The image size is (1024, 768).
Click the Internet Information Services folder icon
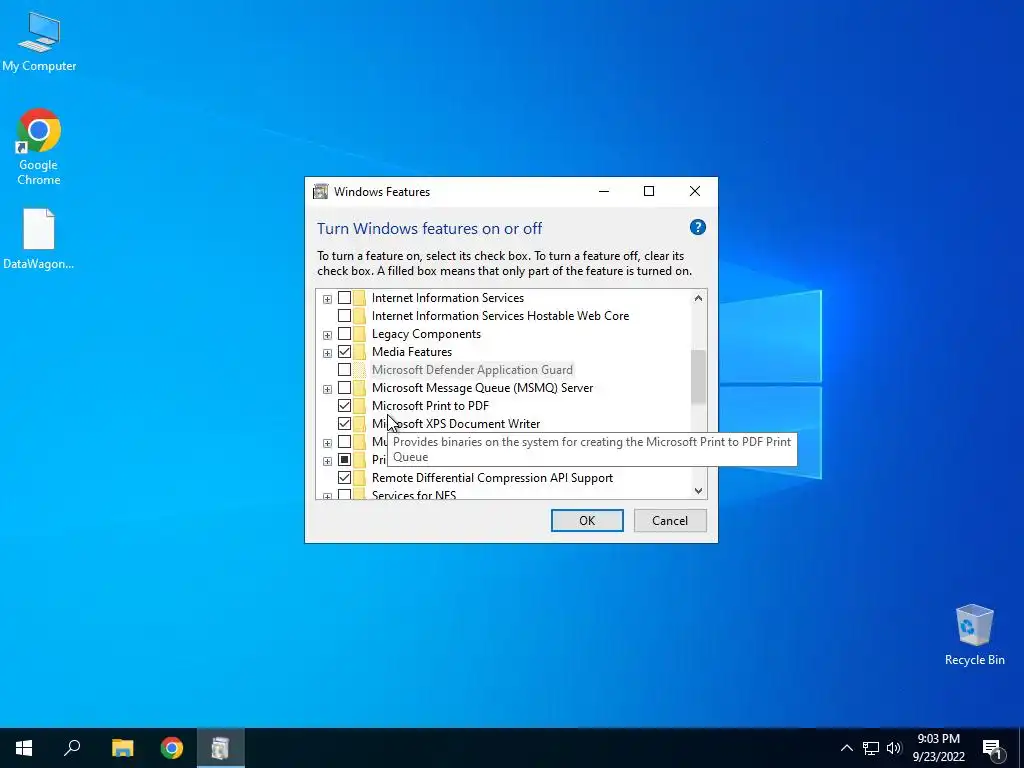point(360,298)
